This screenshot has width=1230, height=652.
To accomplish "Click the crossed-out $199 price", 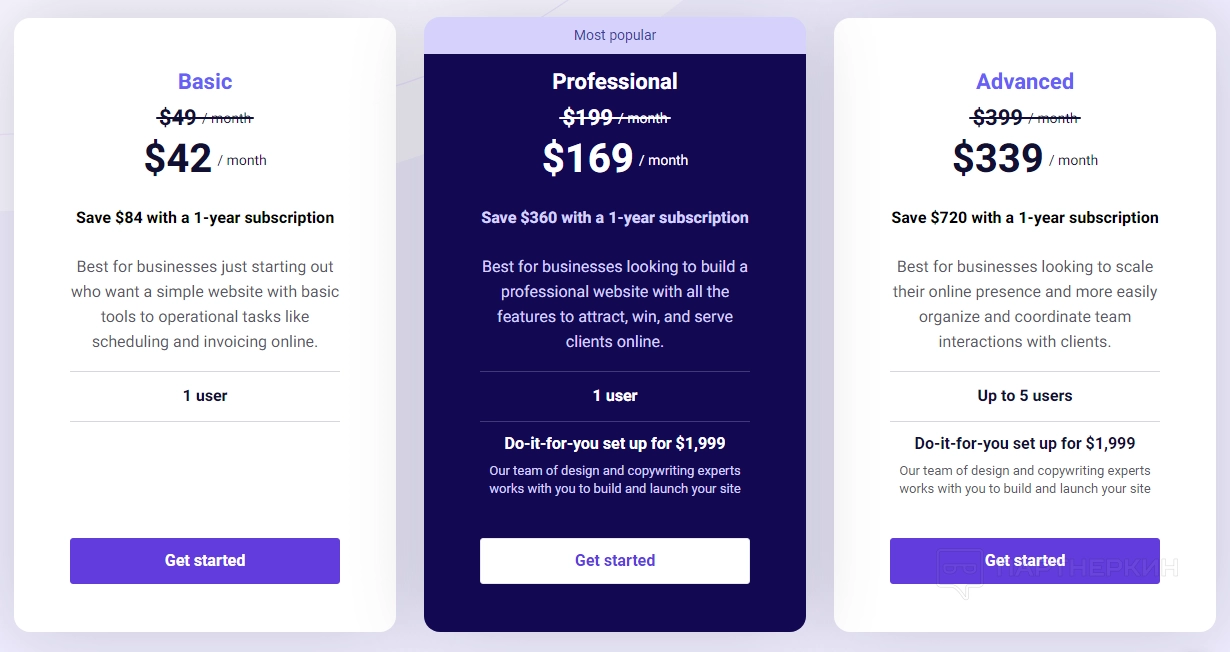I will click(x=588, y=118).
